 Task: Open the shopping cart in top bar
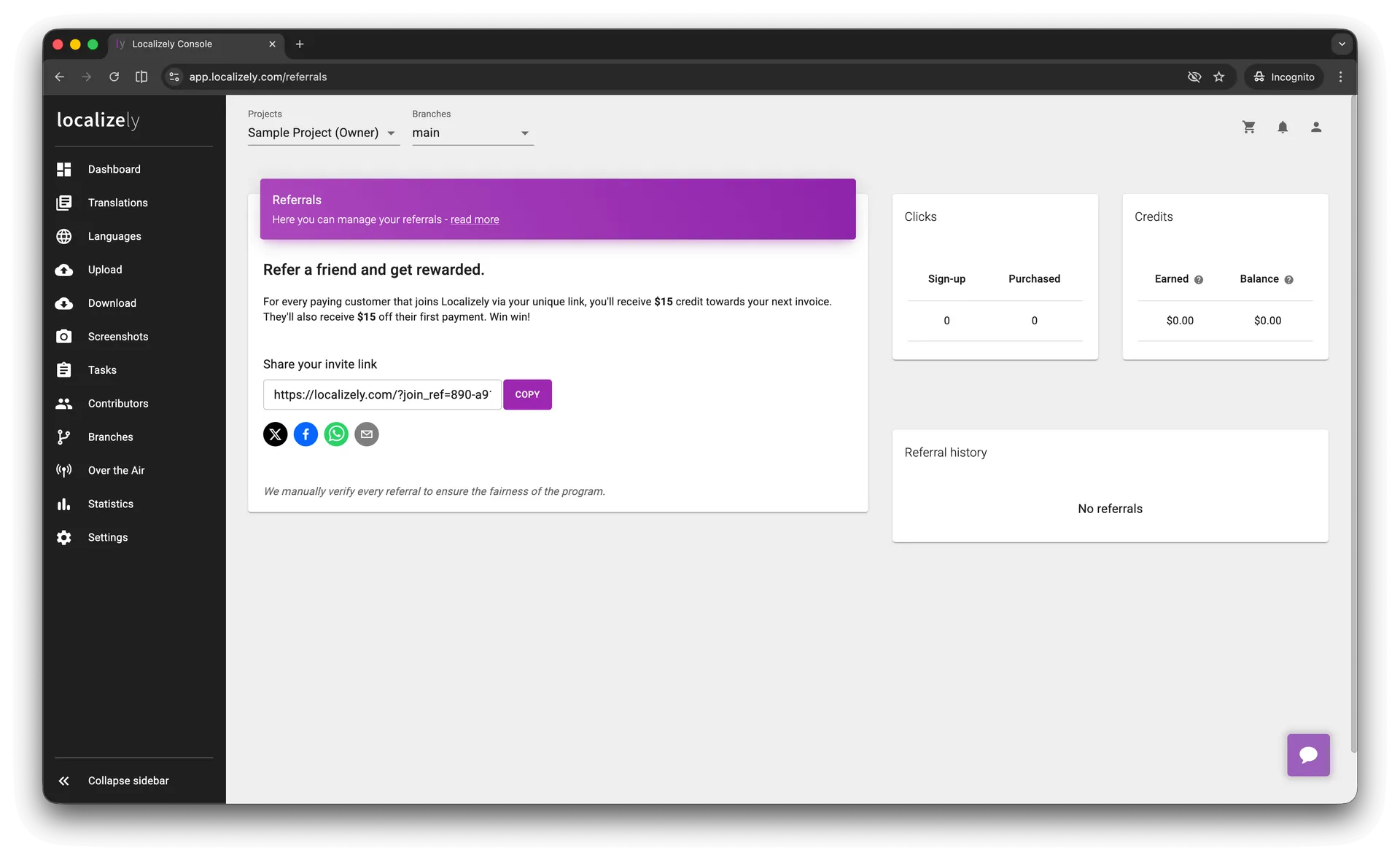coord(1249,127)
